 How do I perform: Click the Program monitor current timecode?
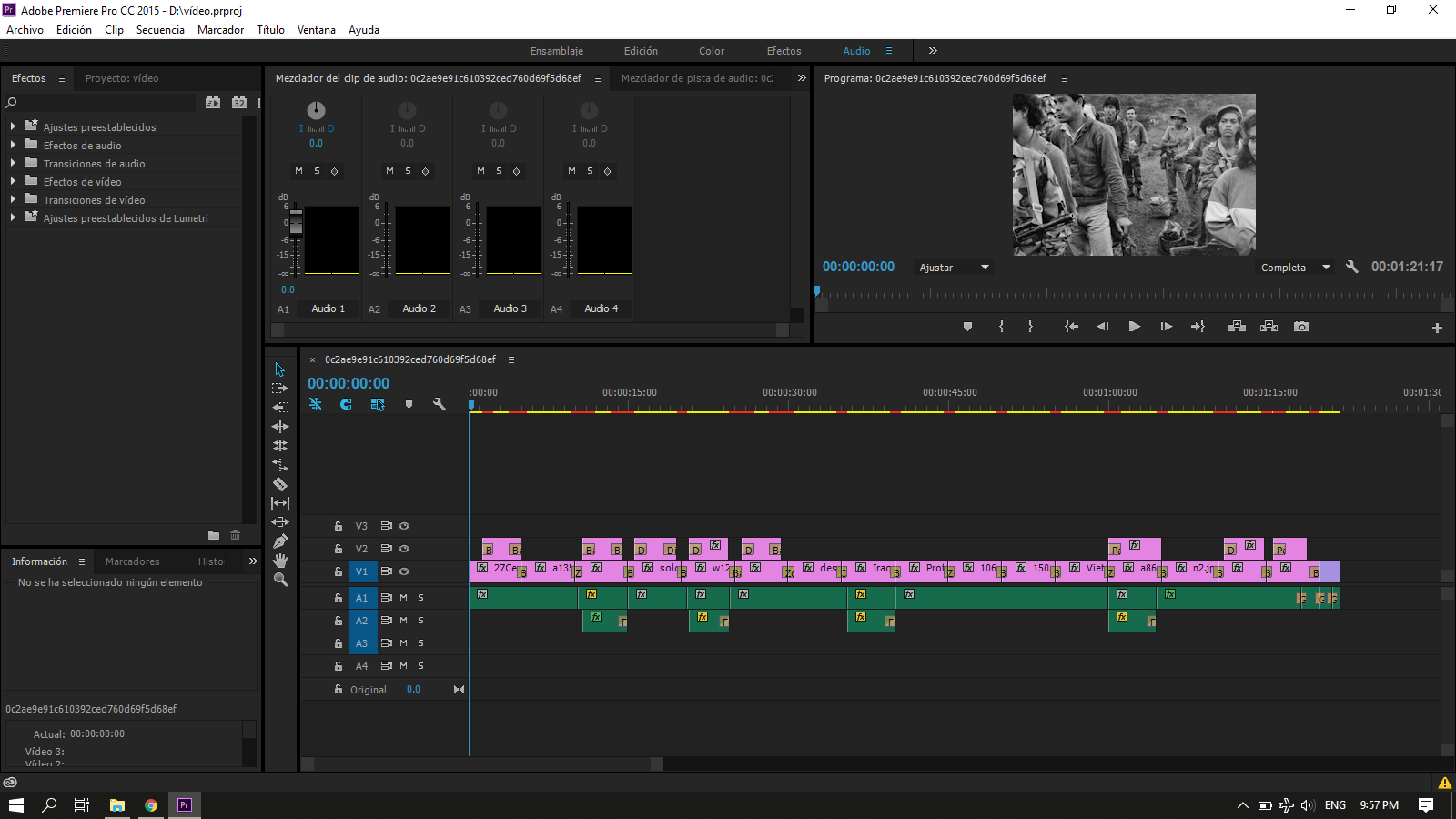858,267
